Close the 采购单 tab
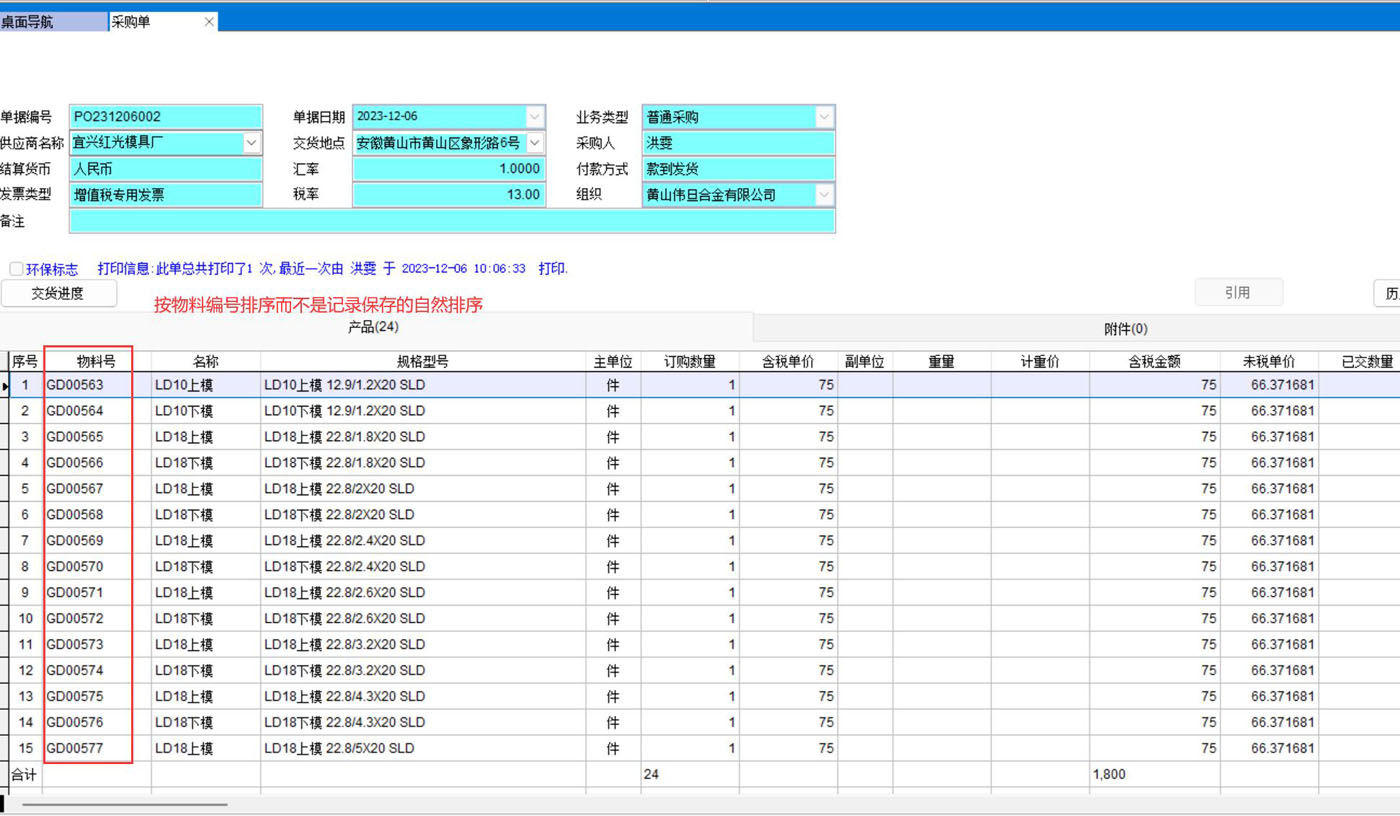The width and height of the screenshot is (1400, 816). click(x=209, y=22)
